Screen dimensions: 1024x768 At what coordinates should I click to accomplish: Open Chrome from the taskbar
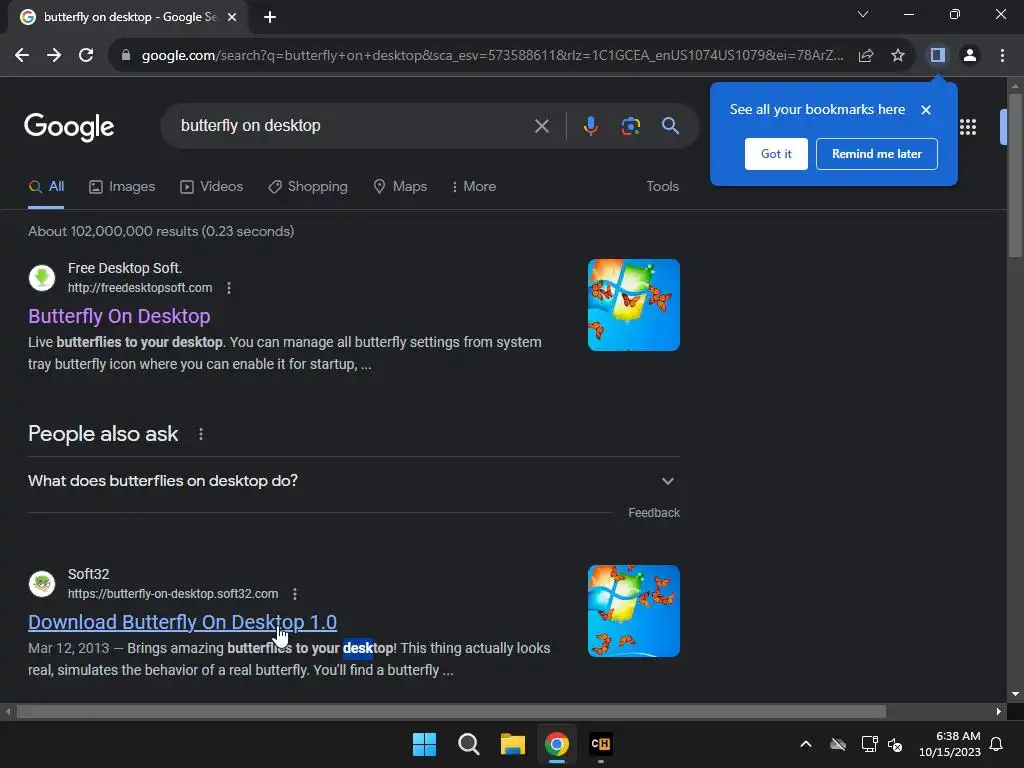point(556,744)
